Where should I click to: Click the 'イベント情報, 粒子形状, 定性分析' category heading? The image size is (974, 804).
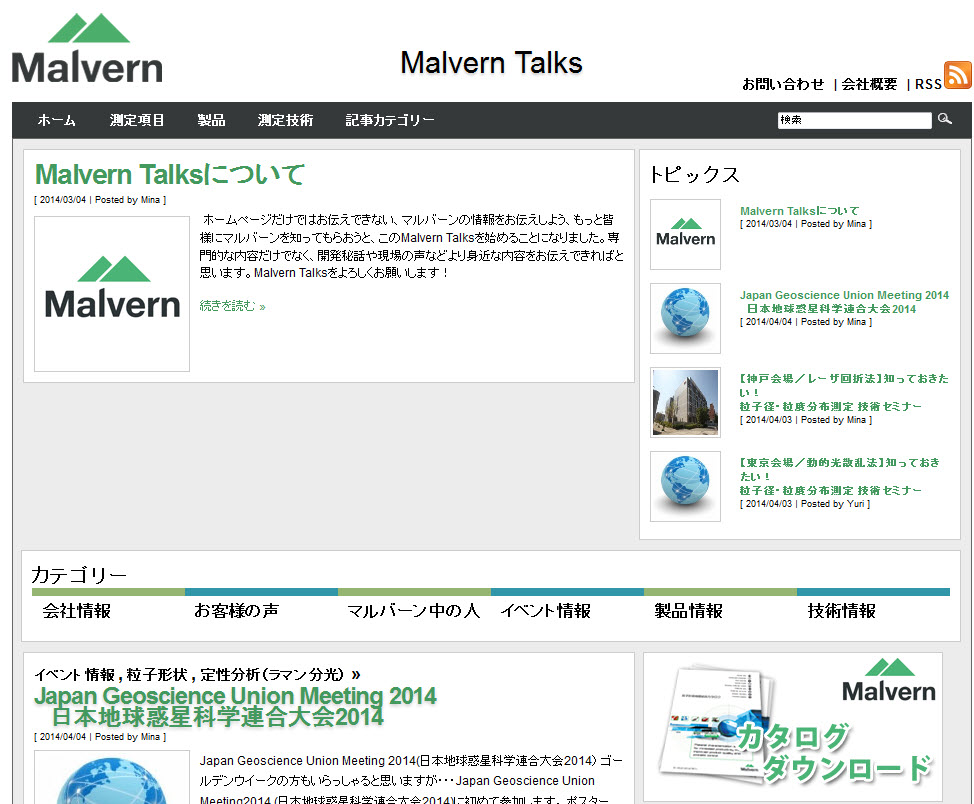pyautogui.click(x=198, y=675)
